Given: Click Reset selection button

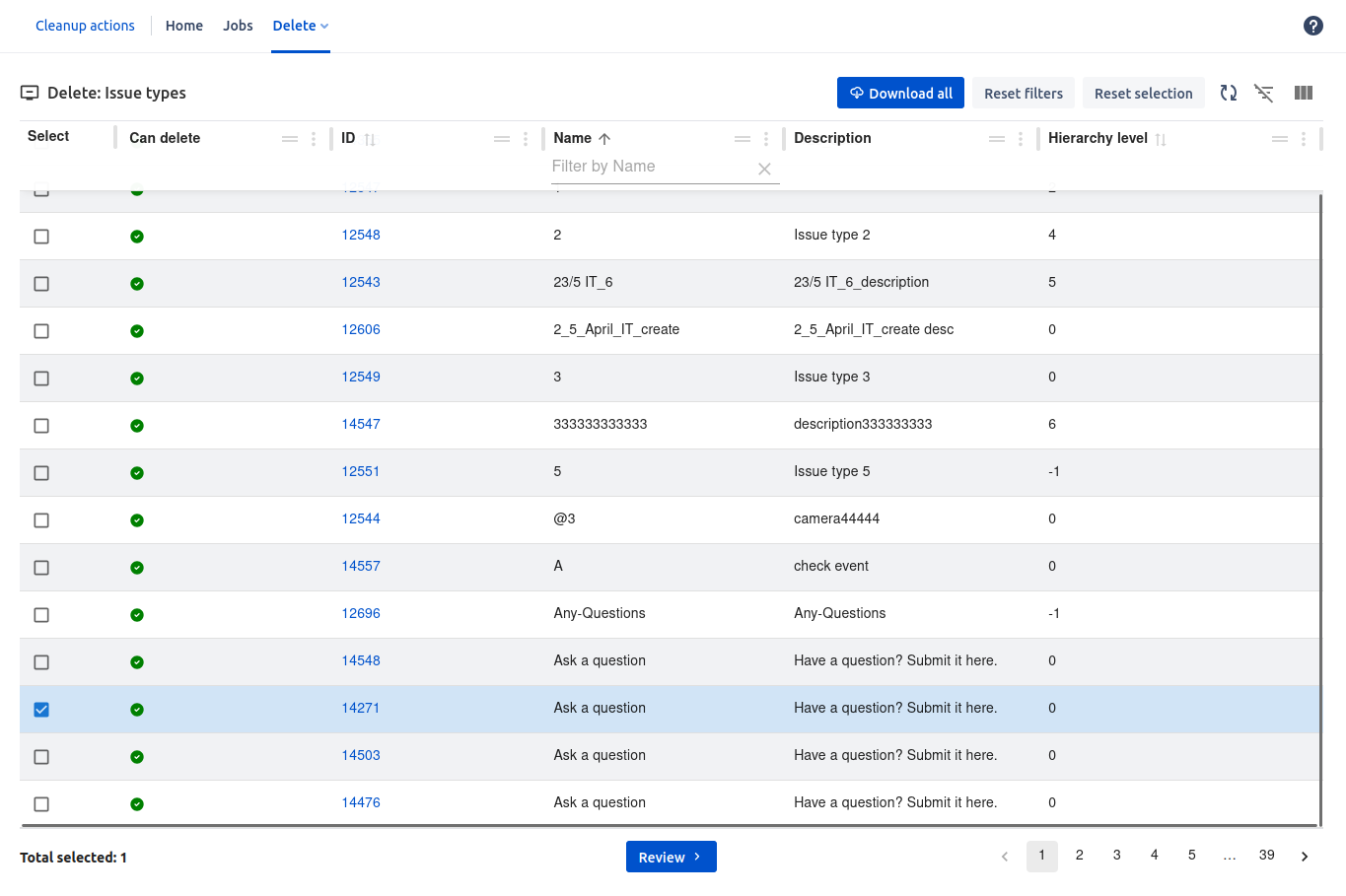Looking at the screenshot, I should click(1144, 93).
